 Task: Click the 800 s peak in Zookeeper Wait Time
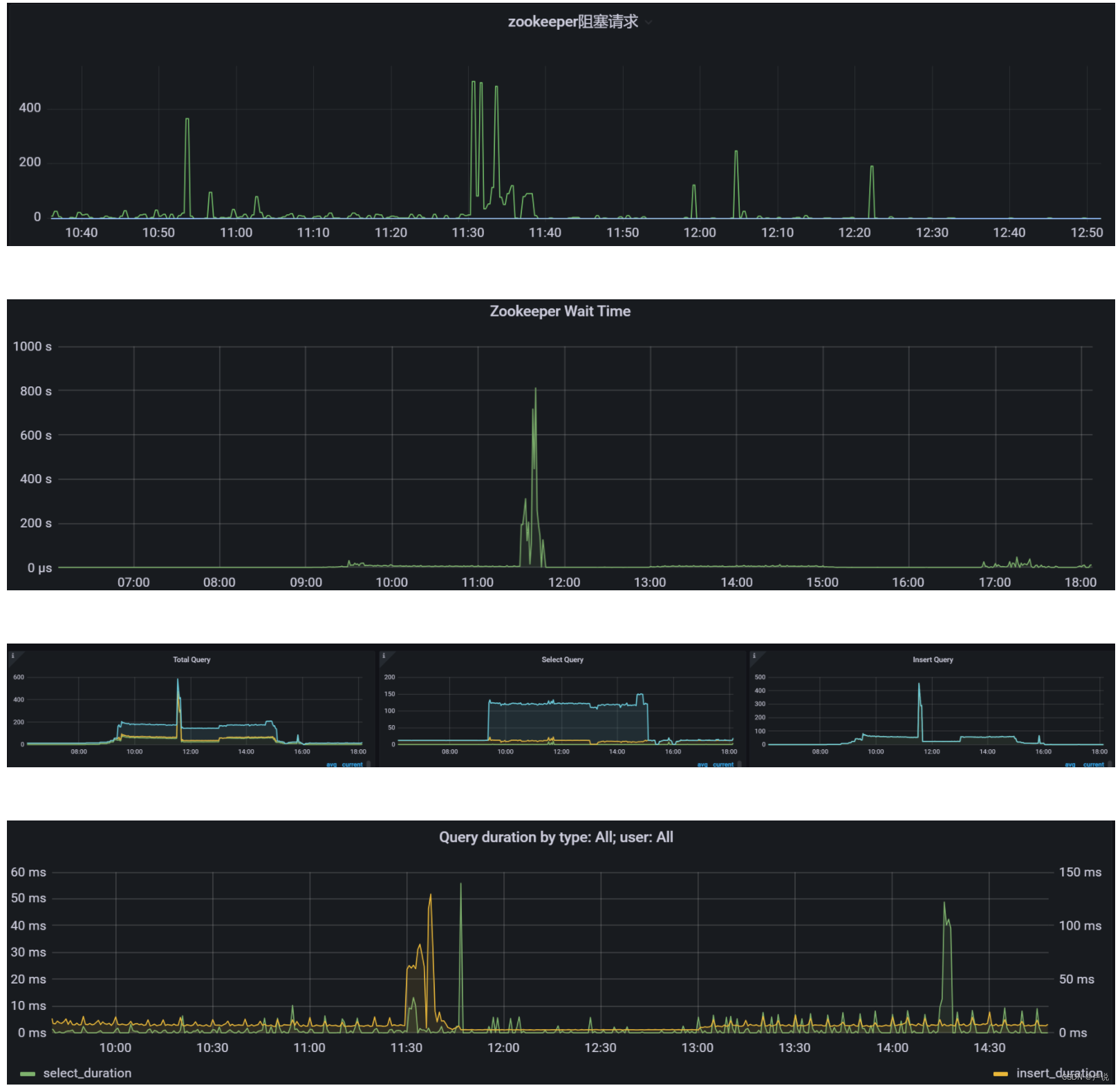[x=535, y=390]
